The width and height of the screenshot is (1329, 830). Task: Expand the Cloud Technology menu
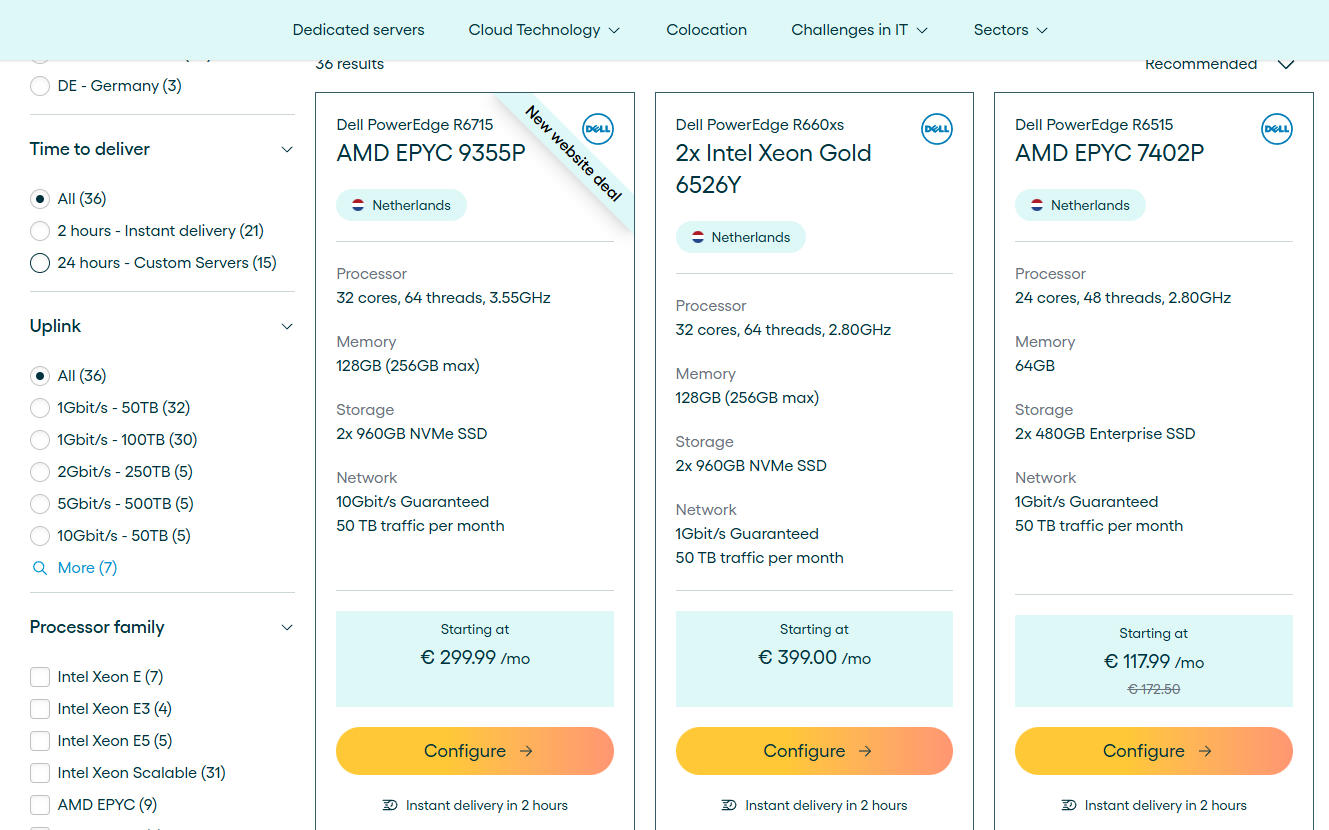[544, 30]
